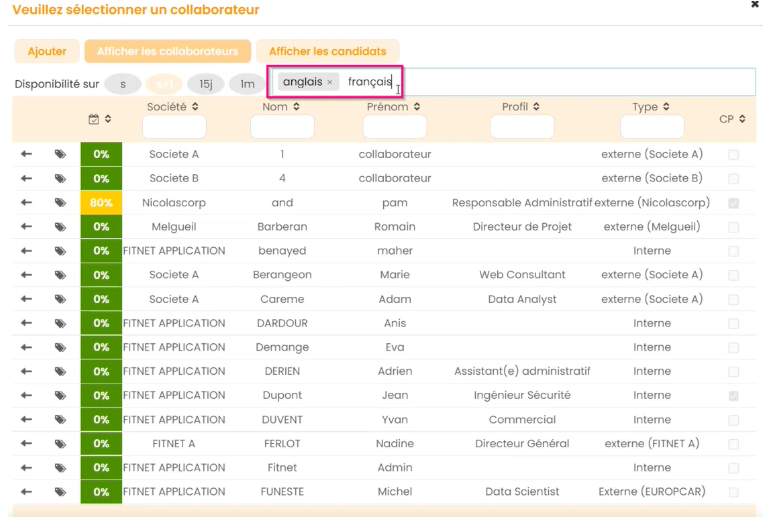Select the 'Afficher les collaborateurs' tab
This screenshot has width=772, height=532.
pyautogui.click(x=167, y=51)
